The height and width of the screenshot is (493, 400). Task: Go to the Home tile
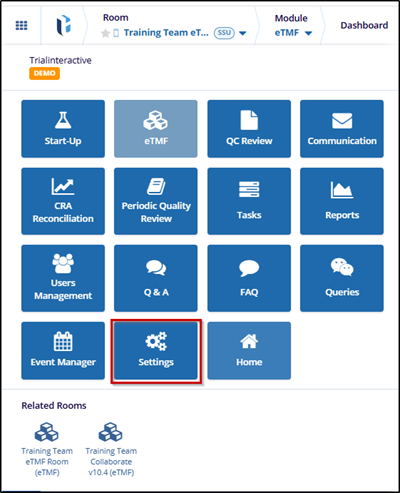pyautogui.click(x=249, y=350)
